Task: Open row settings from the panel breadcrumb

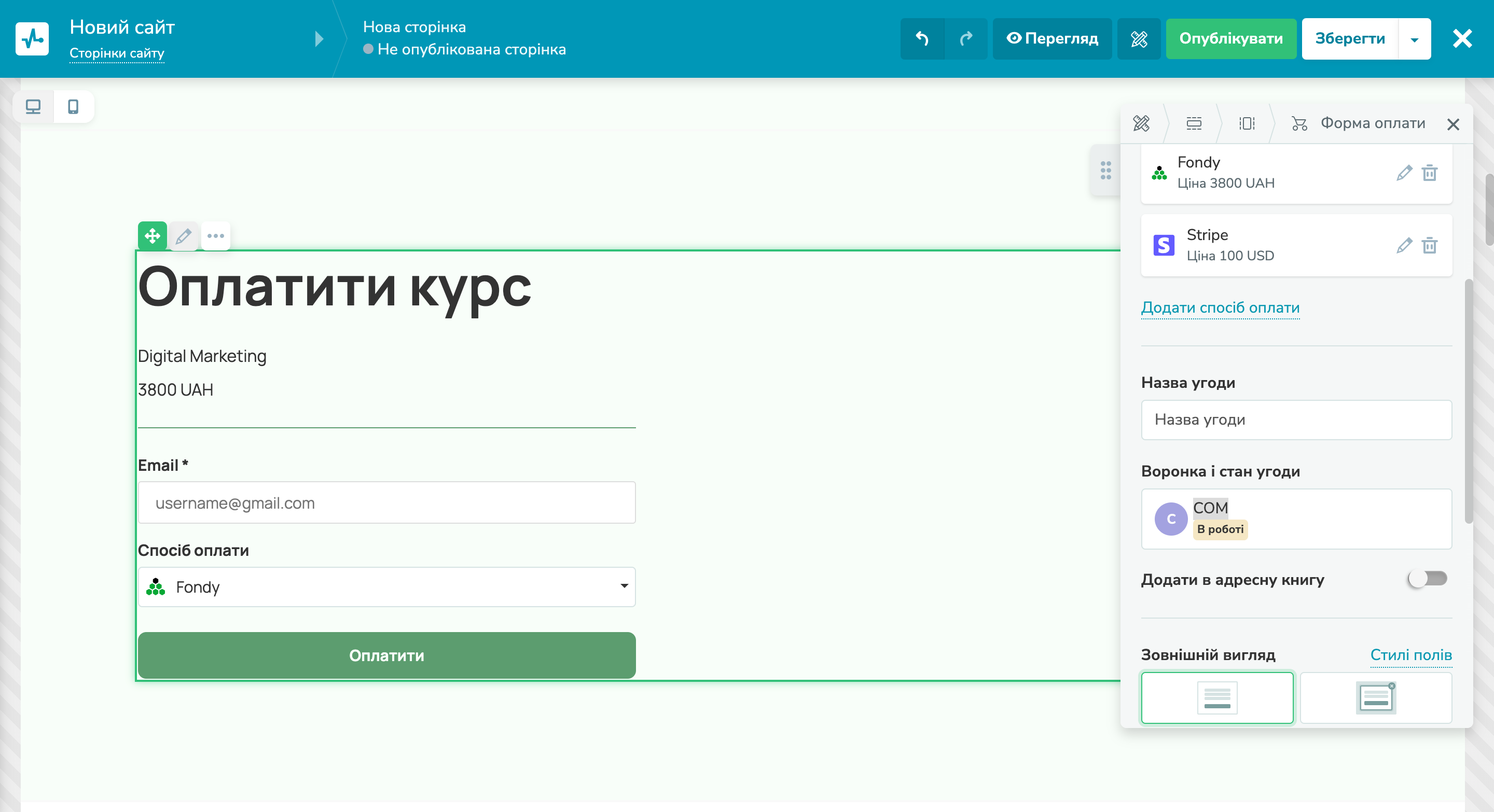Action: [1194, 124]
